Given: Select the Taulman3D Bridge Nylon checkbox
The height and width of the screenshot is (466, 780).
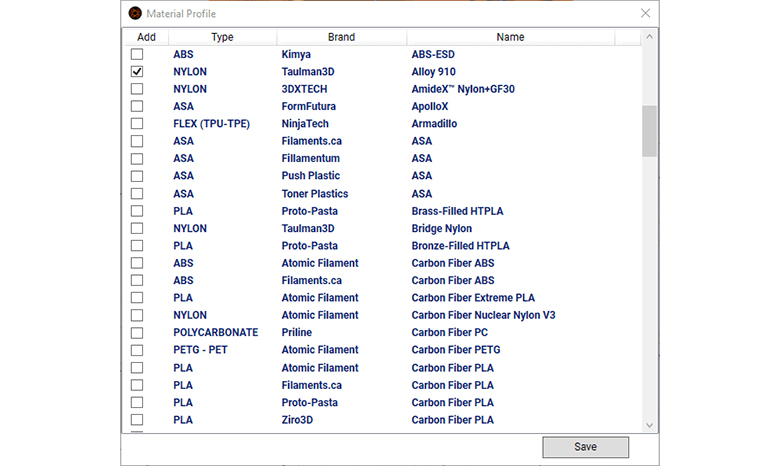Looking at the screenshot, I should (x=137, y=228).
